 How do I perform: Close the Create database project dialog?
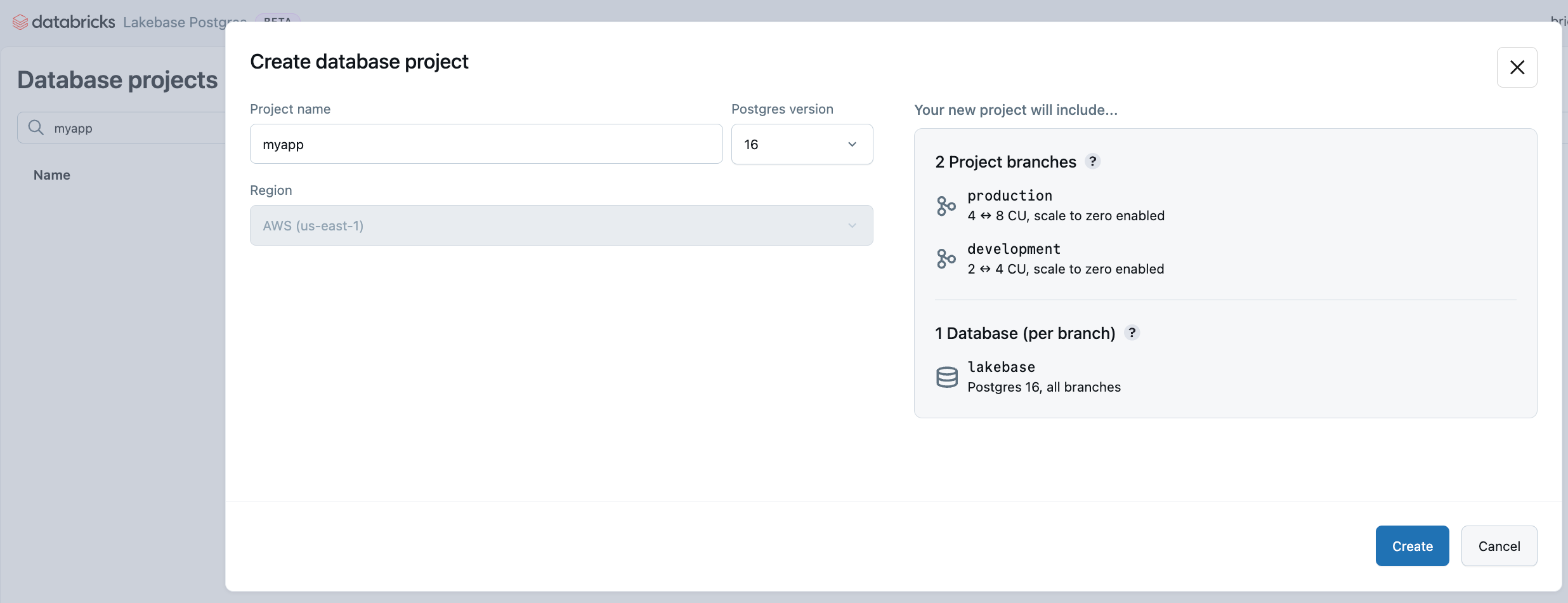tap(1517, 67)
